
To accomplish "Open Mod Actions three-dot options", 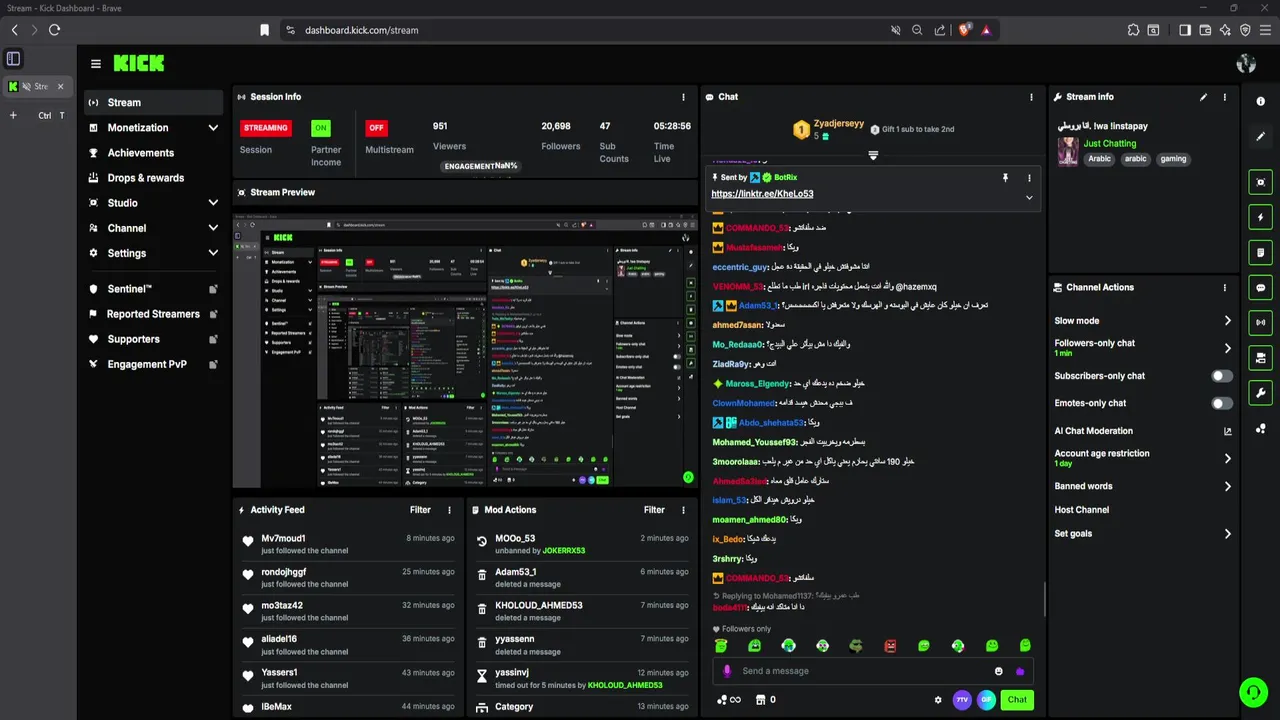I will (x=684, y=510).
